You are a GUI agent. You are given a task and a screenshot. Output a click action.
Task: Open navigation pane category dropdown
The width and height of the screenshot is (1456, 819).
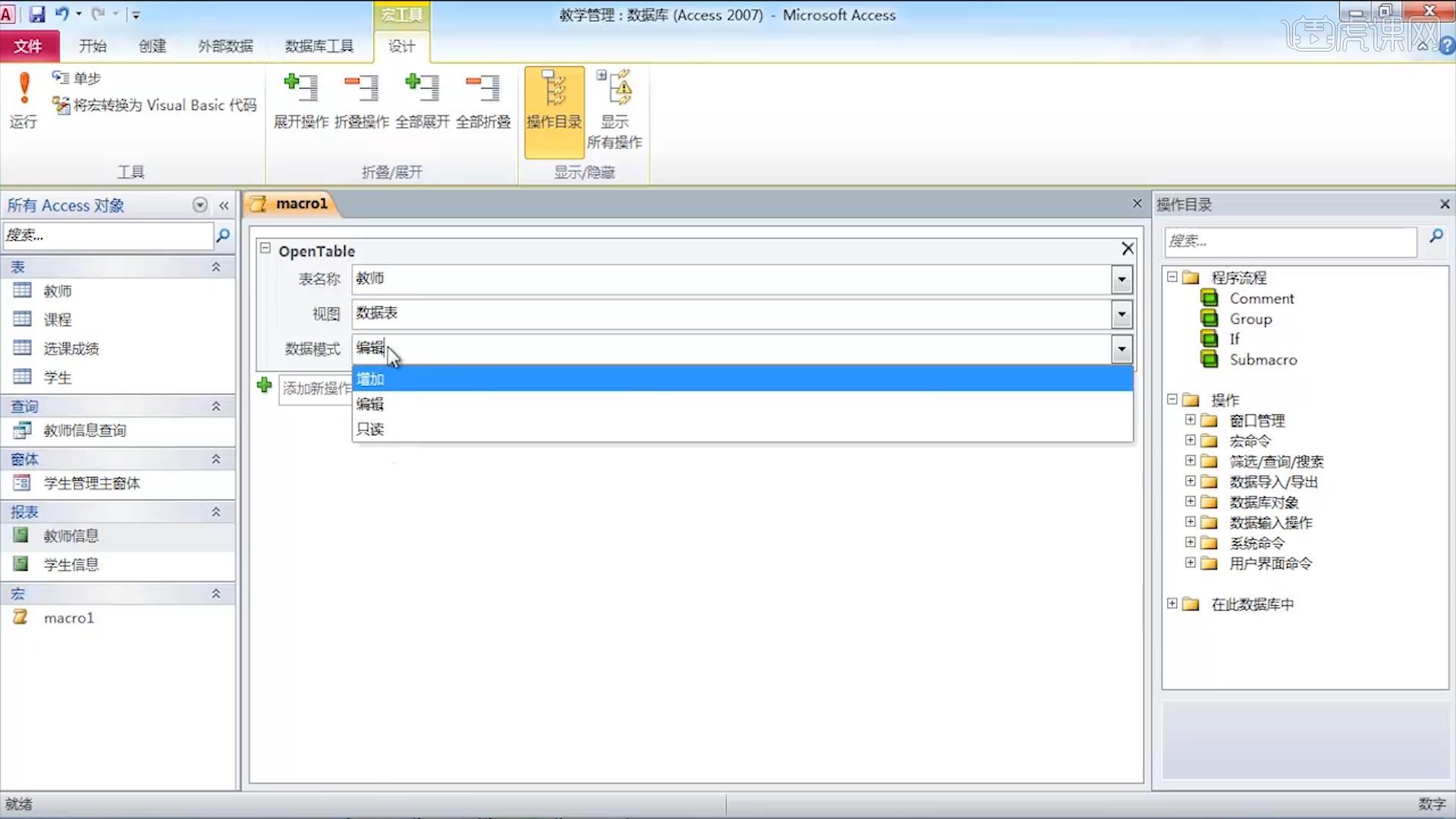tap(199, 205)
